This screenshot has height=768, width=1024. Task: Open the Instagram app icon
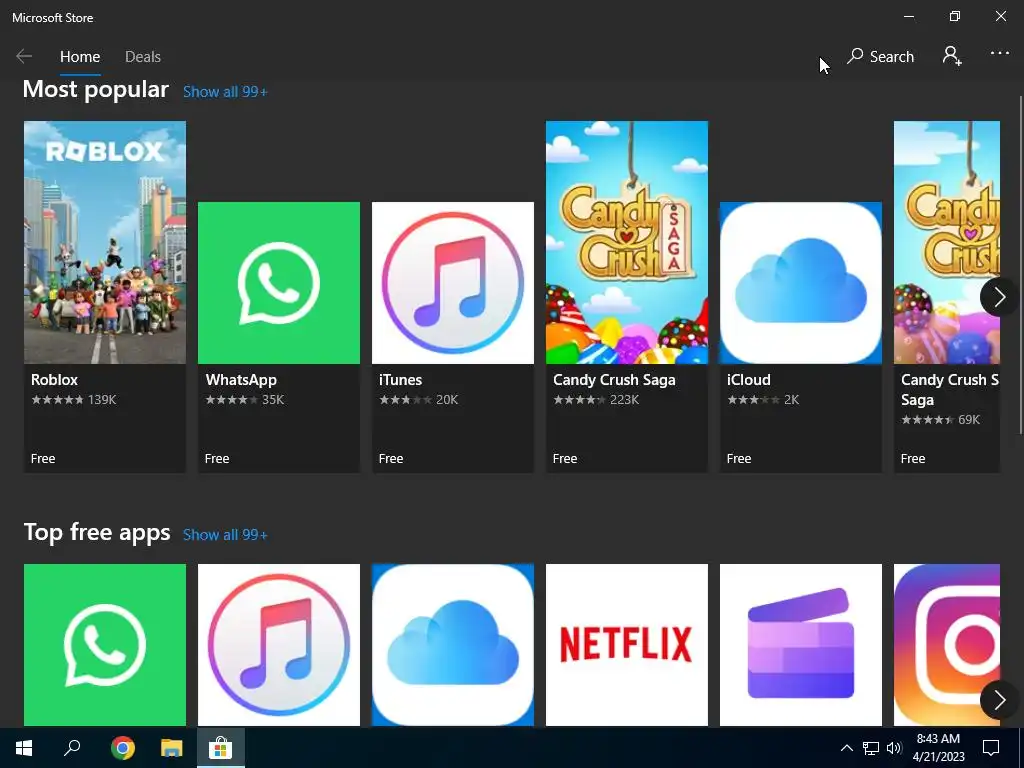pyautogui.click(x=947, y=645)
